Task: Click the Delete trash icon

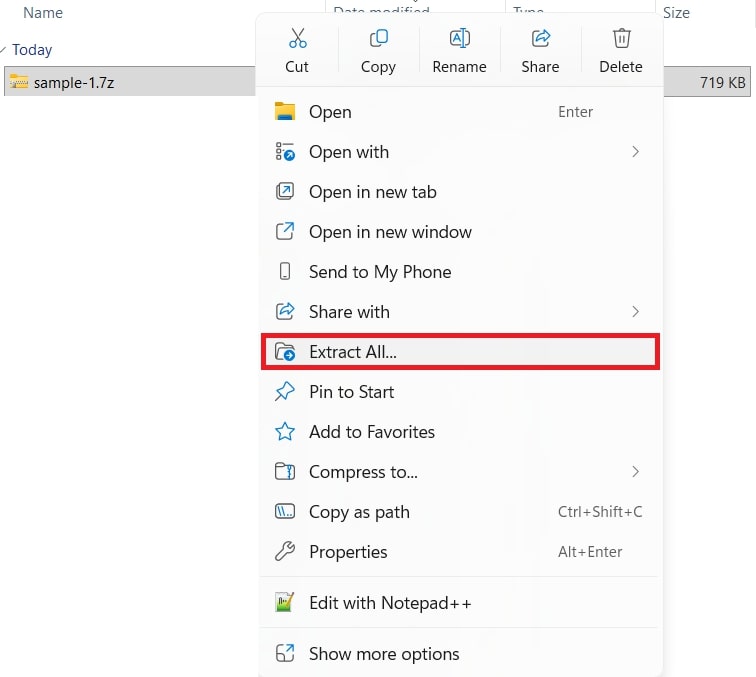Action: [x=621, y=39]
